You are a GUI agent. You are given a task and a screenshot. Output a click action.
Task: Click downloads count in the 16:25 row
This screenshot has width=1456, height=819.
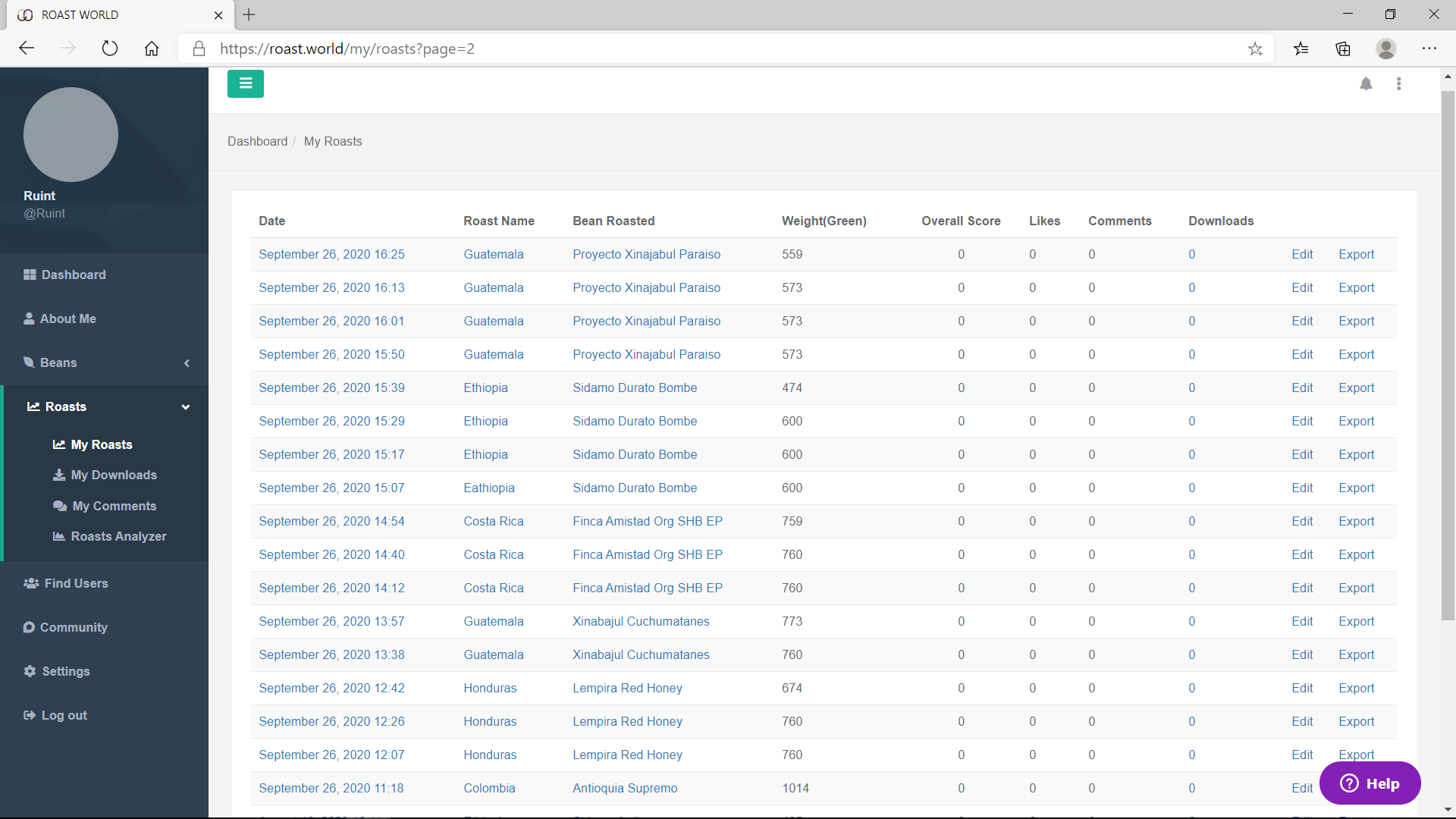click(x=1191, y=254)
